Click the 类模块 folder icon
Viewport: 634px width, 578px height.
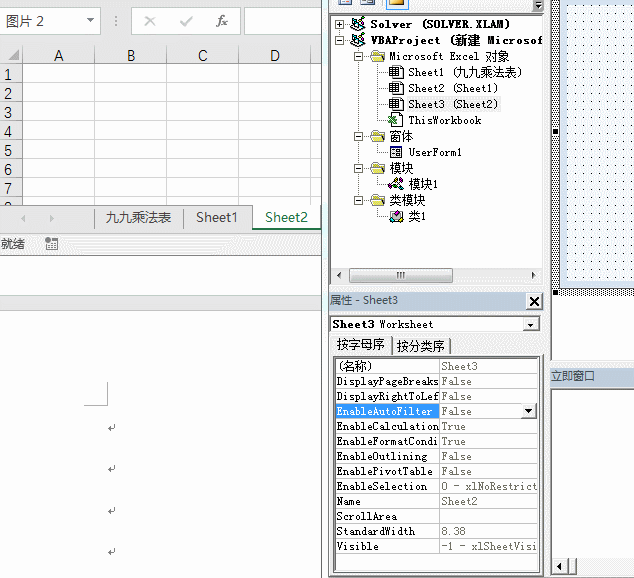click(x=378, y=200)
